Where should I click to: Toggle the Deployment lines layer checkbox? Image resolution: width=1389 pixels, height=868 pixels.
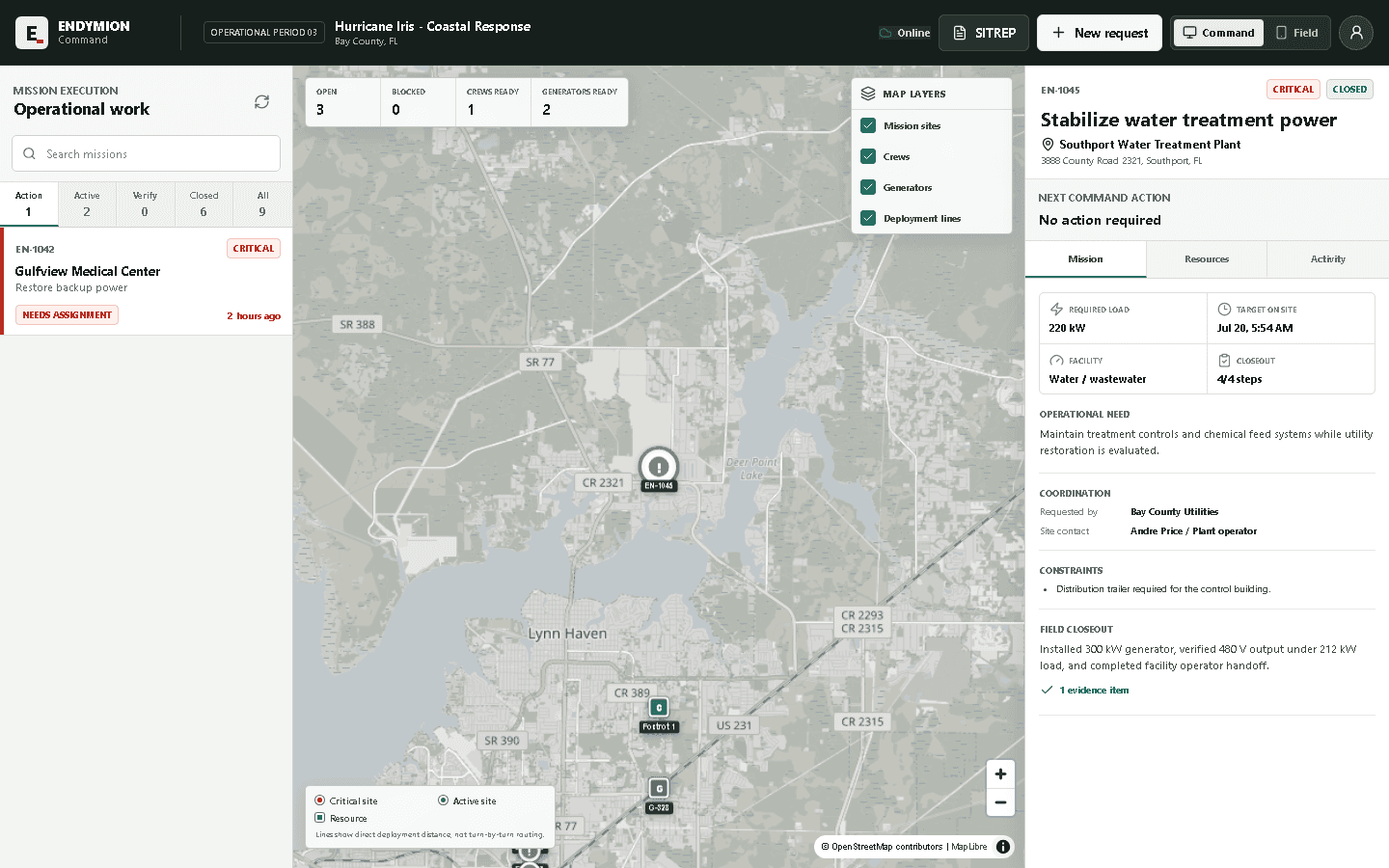(868, 218)
